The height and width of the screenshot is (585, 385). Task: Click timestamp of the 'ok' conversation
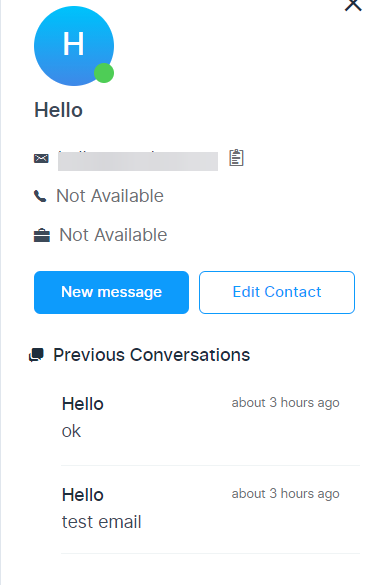[285, 403]
